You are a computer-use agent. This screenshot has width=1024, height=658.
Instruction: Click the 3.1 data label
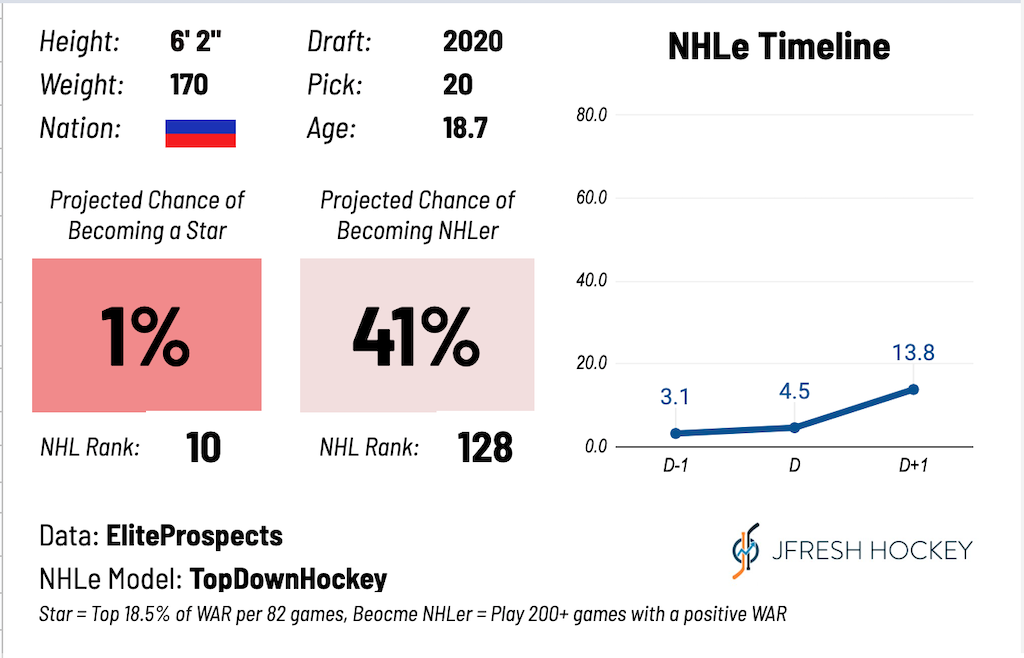(x=675, y=396)
